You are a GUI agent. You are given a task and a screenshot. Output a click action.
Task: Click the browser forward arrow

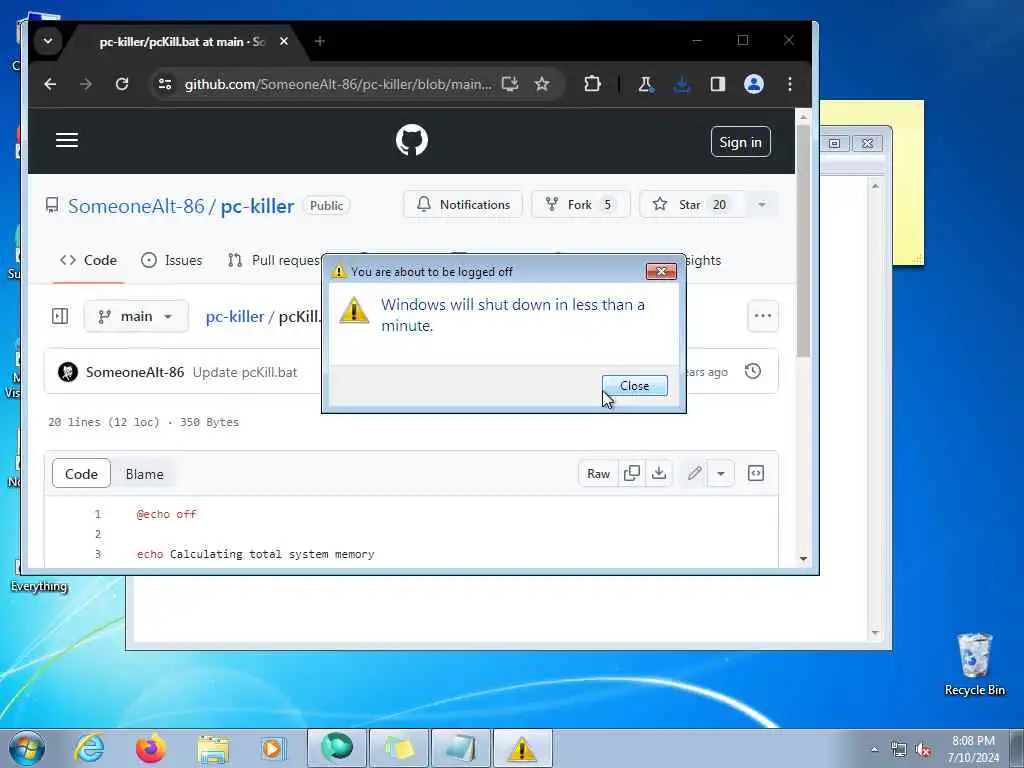86,84
